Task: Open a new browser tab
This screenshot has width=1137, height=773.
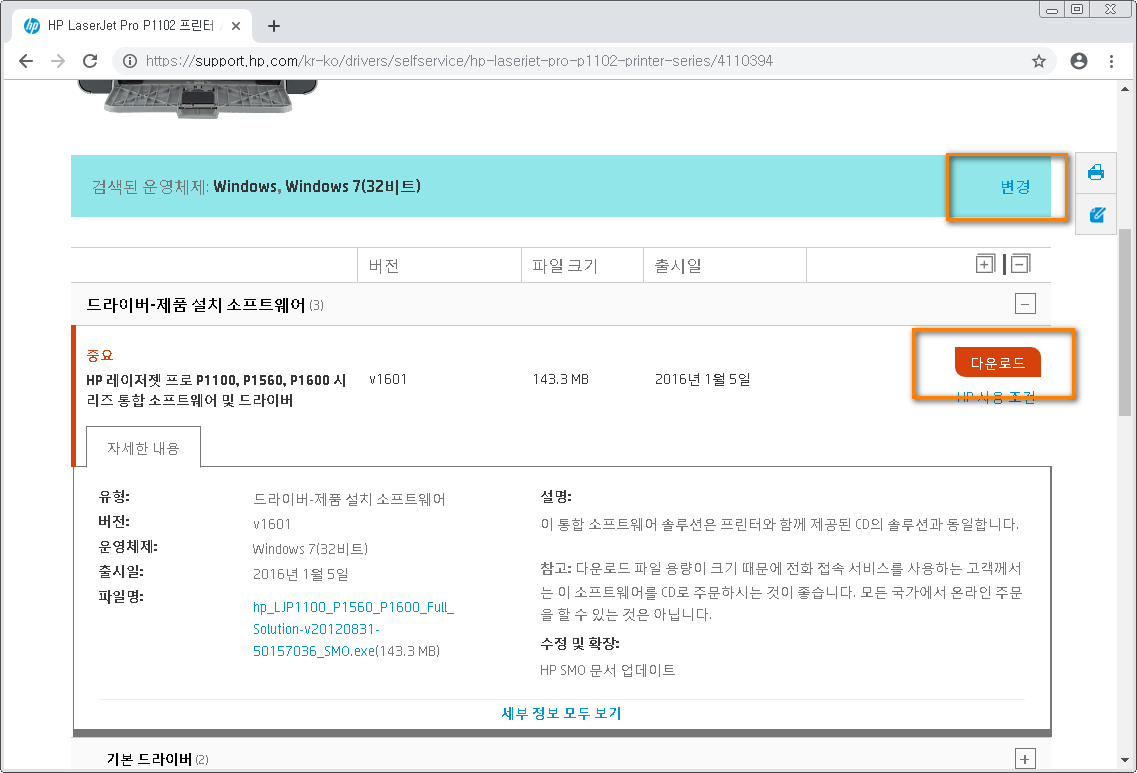Action: point(273,26)
